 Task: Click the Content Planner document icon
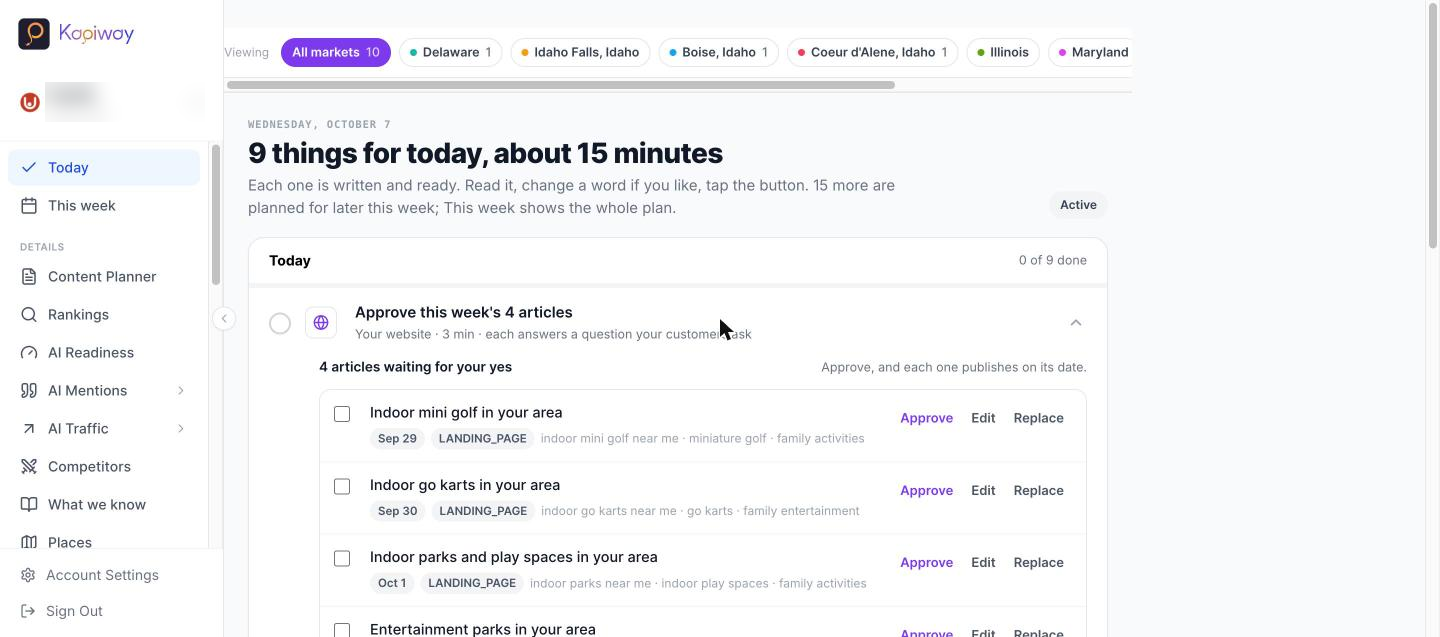29,276
